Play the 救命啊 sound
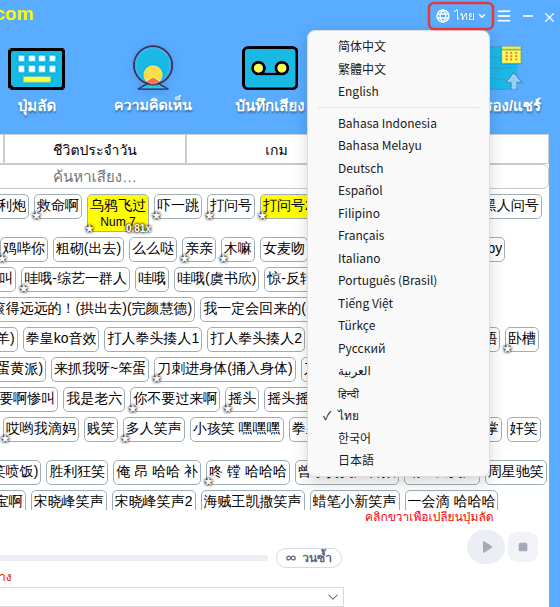The image size is (560, 607). coord(58,206)
